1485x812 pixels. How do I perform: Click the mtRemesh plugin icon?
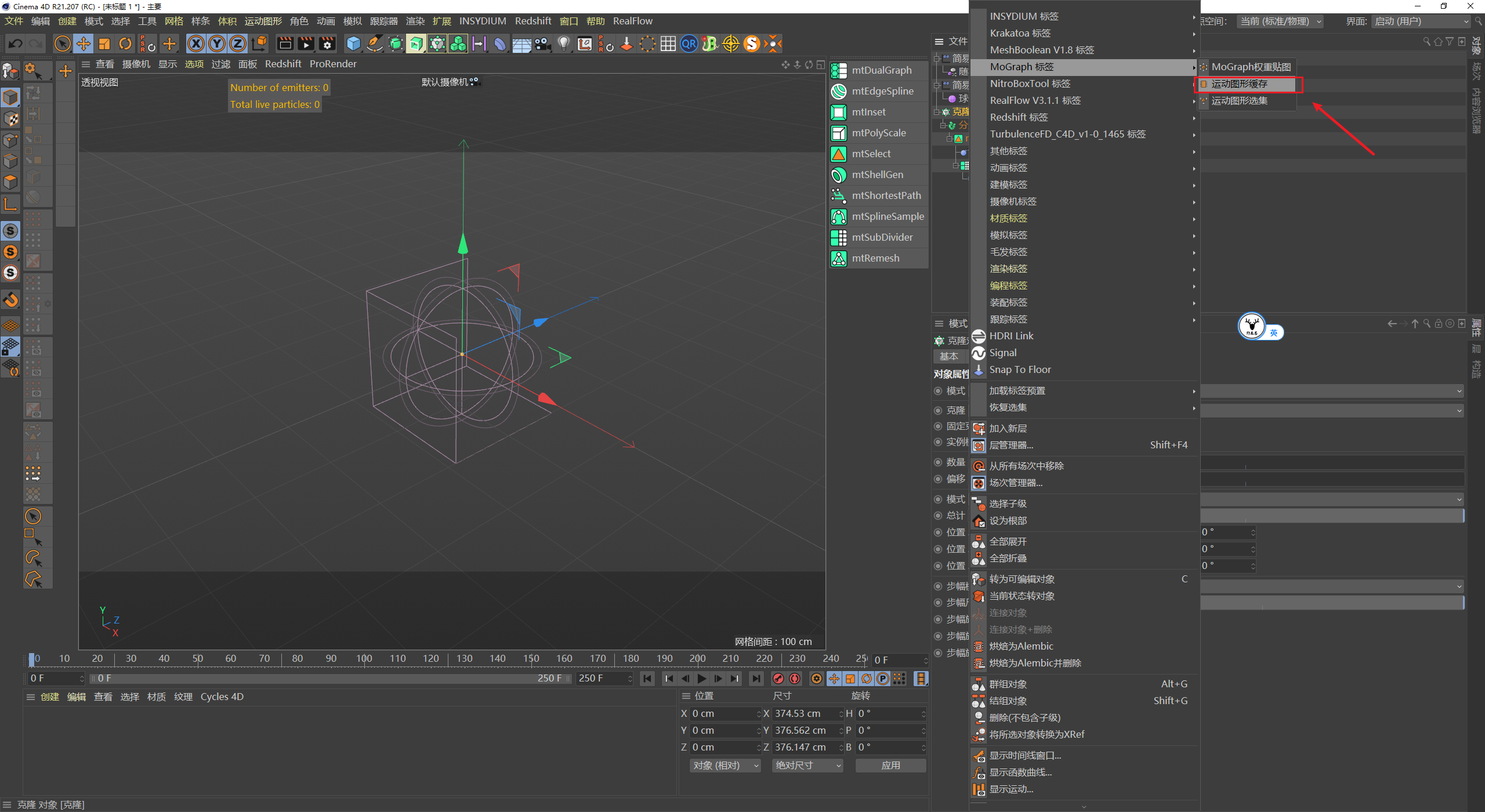click(839, 258)
